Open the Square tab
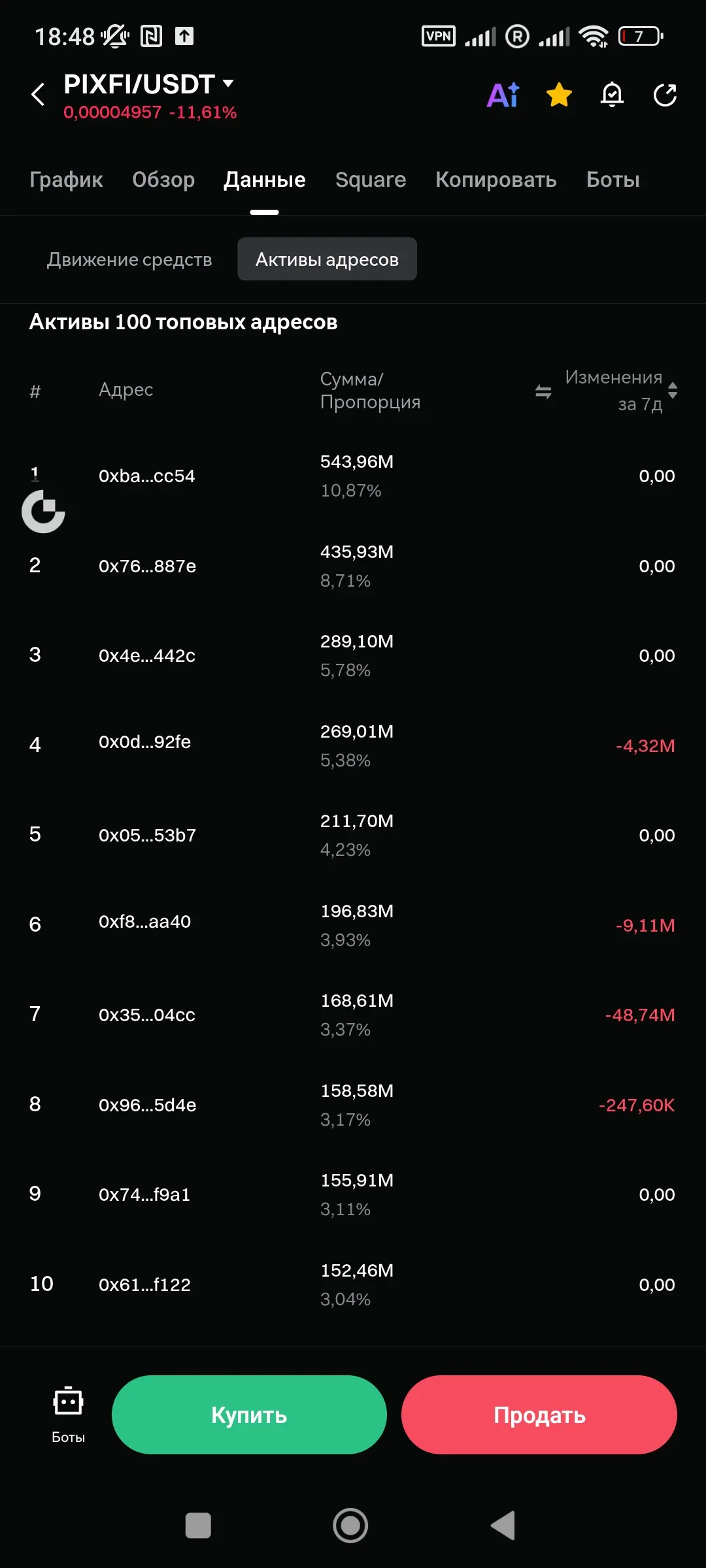The height and width of the screenshot is (1568, 706). [371, 180]
